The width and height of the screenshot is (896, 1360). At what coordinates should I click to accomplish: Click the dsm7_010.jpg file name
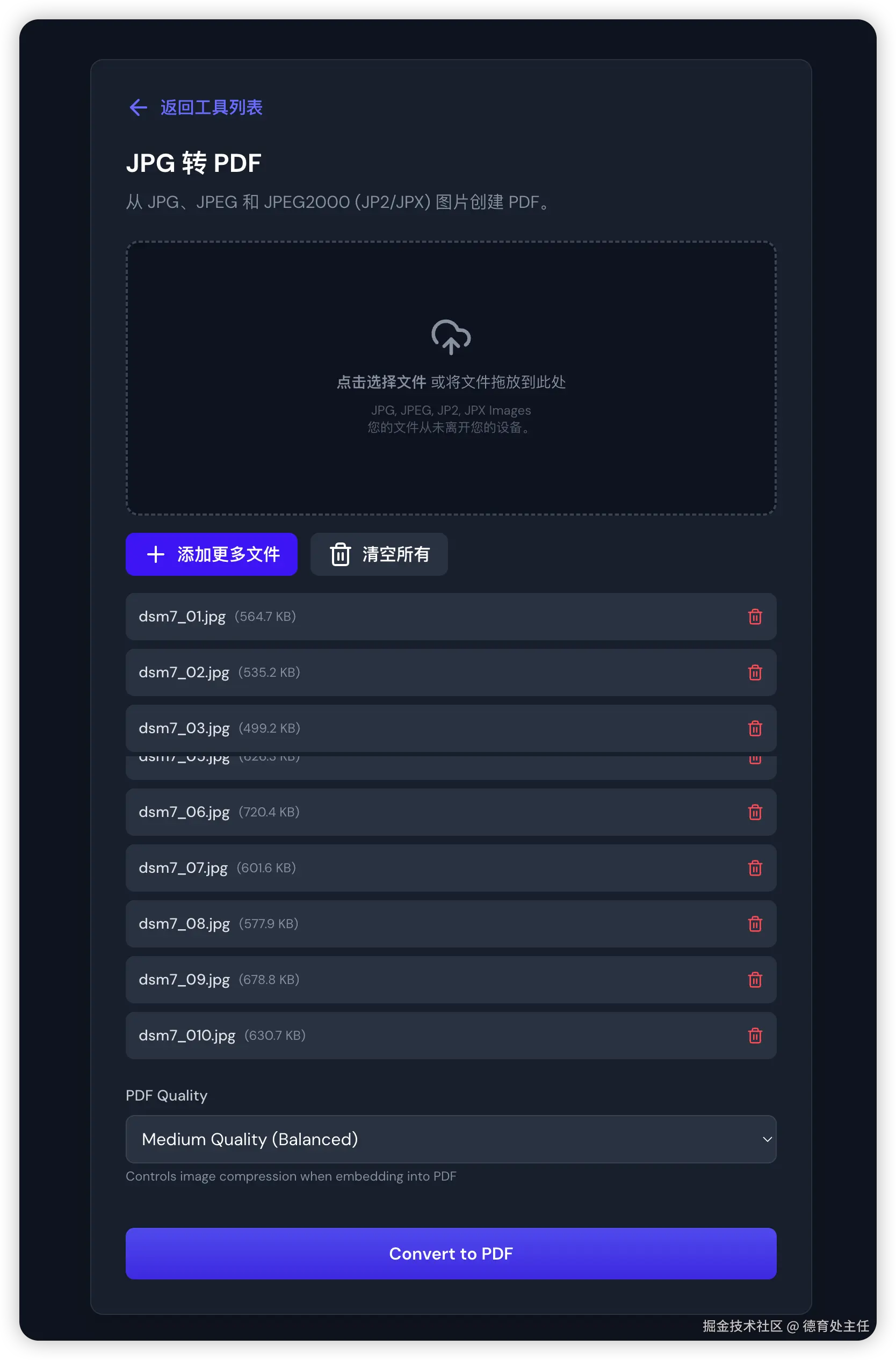click(187, 1036)
